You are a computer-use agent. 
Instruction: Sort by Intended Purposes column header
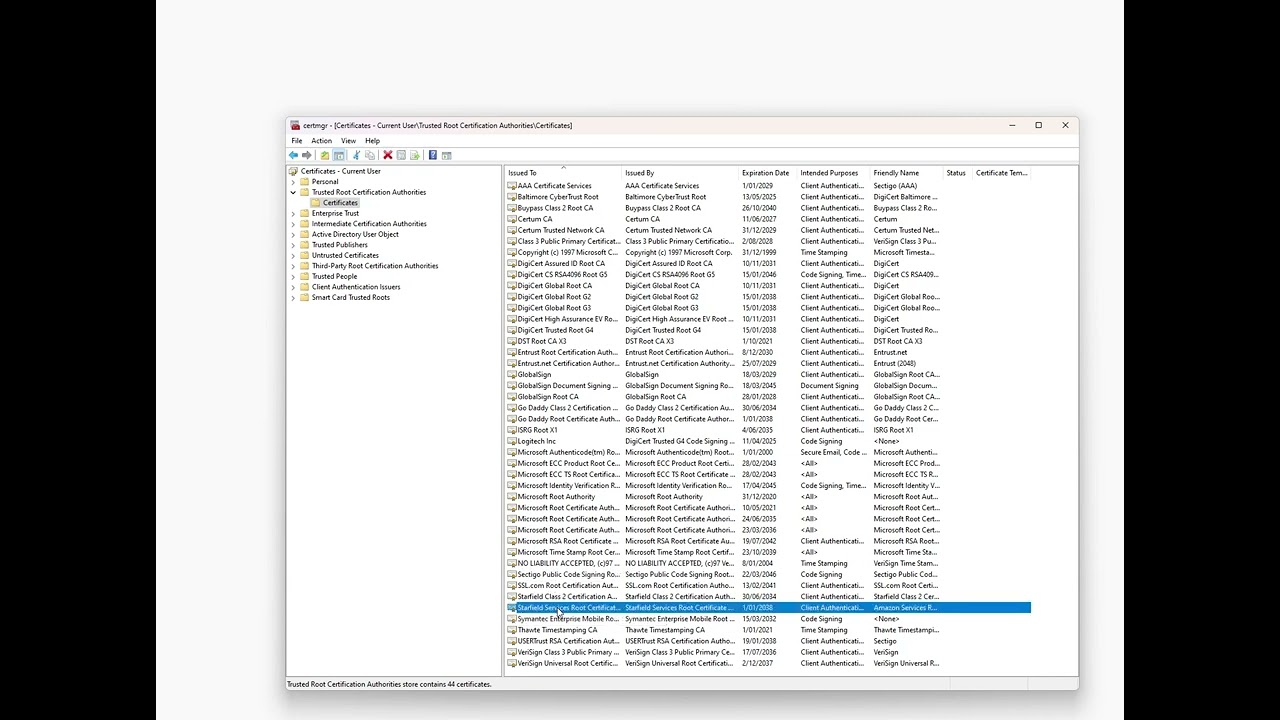(834, 173)
